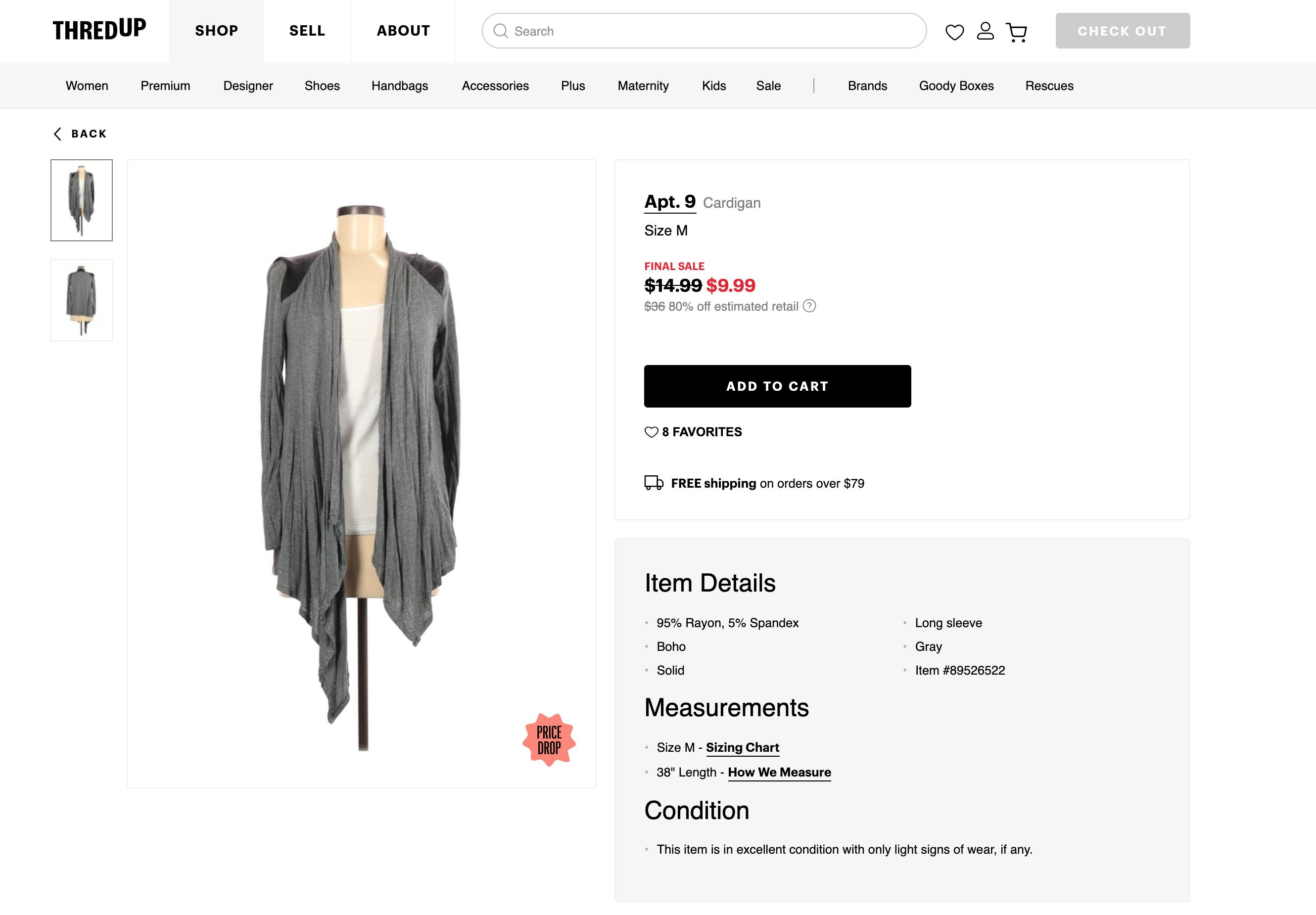Click the estimated retail help icon
Screen dimensions: 1316x915
click(x=809, y=306)
